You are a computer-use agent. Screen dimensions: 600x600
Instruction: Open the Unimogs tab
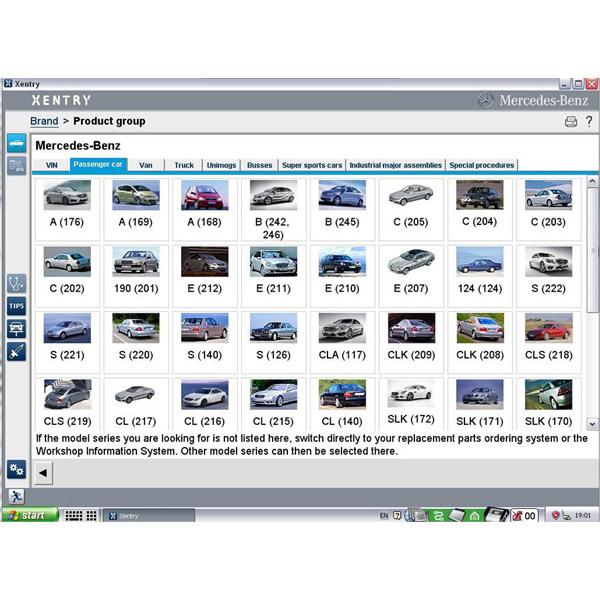221,165
